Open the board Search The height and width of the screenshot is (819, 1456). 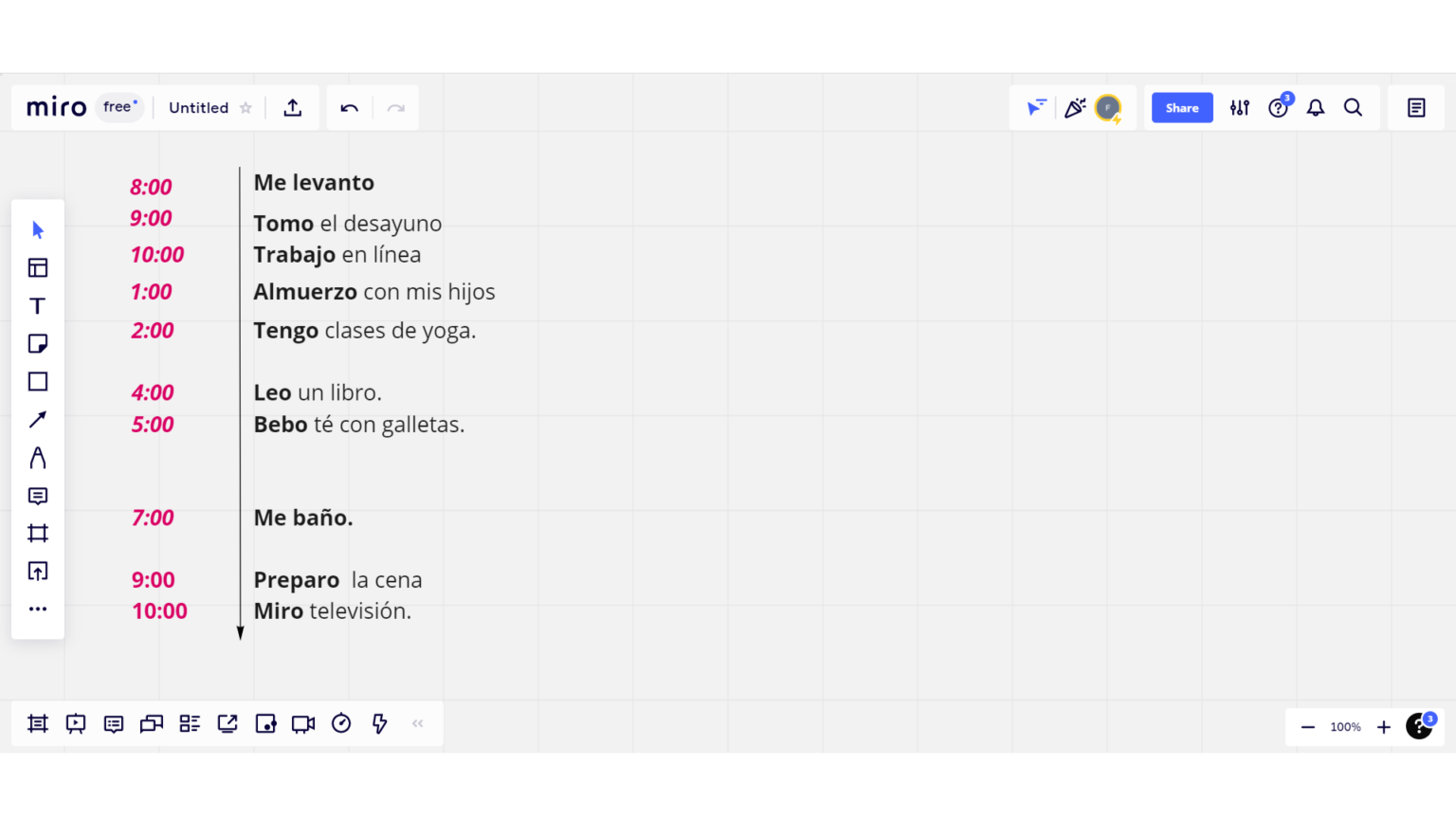click(x=1354, y=107)
